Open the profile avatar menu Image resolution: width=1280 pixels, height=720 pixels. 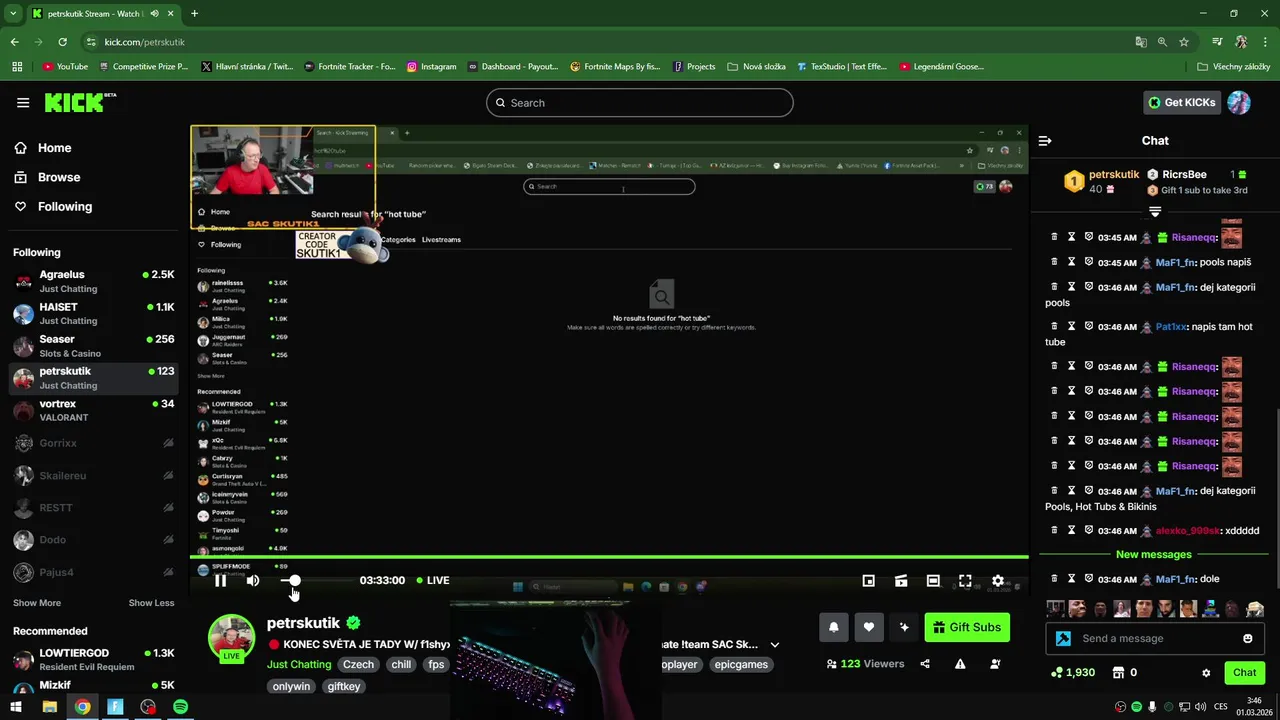point(1239,102)
